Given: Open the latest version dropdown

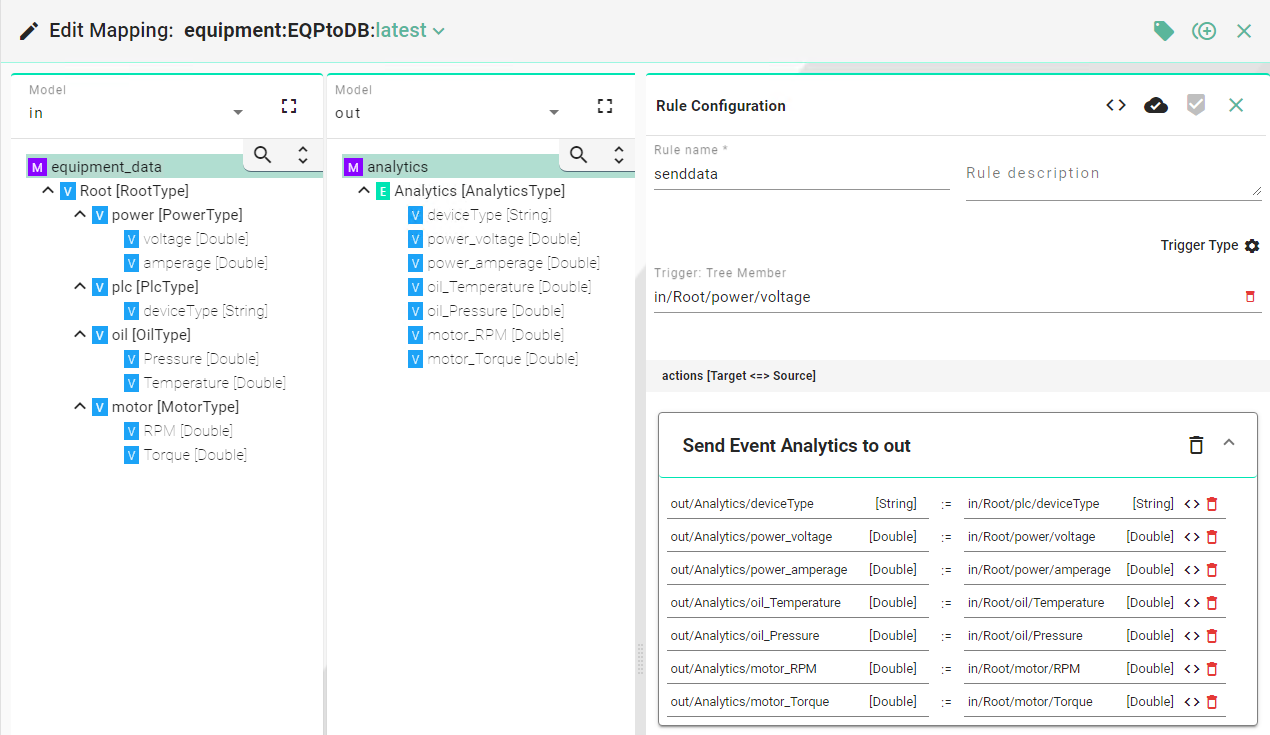Looking at the screenshot, I should point(437,31).
